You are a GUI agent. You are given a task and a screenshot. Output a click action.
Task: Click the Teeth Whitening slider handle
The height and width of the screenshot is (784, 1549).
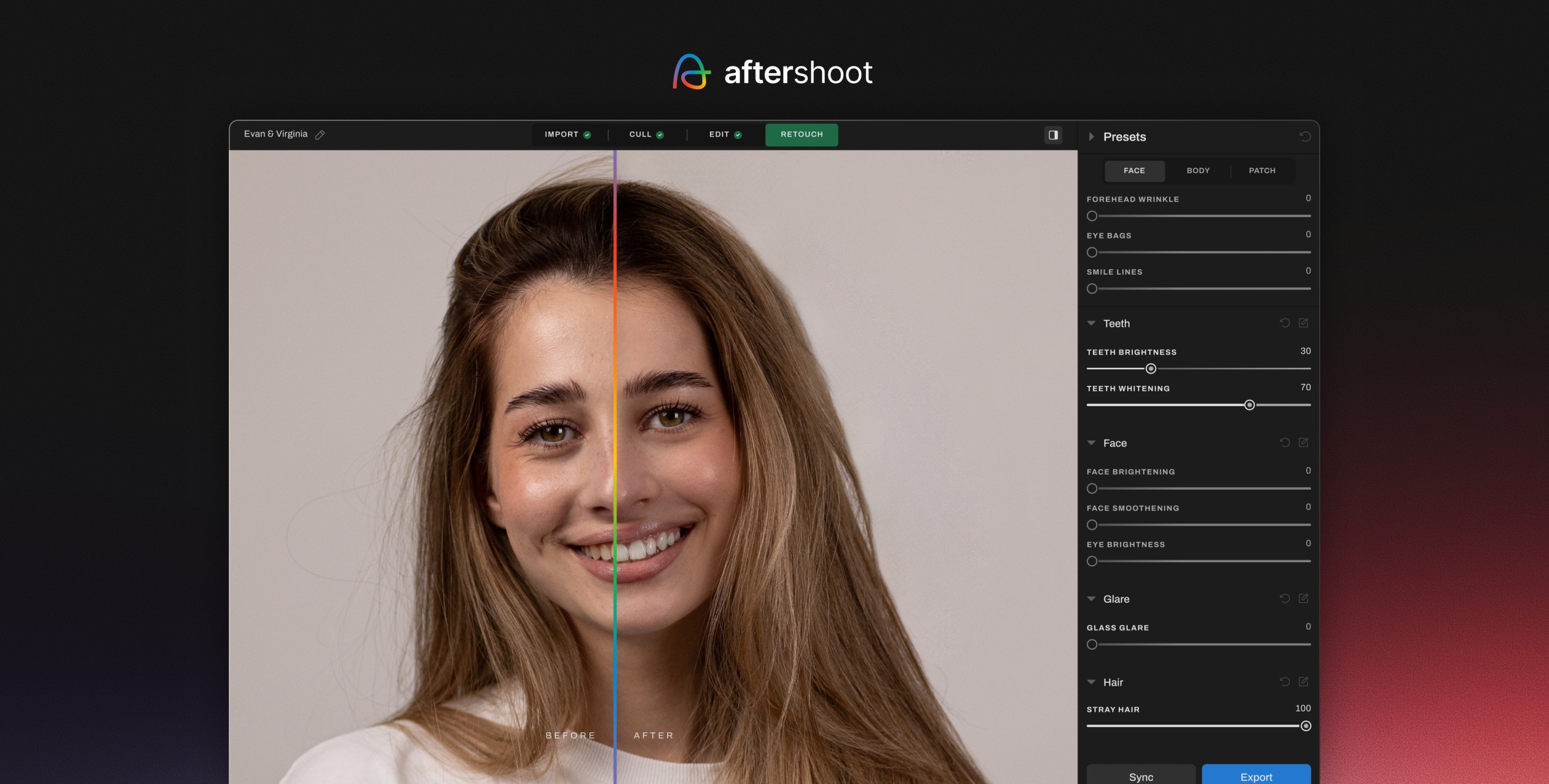click(1249, 405)
